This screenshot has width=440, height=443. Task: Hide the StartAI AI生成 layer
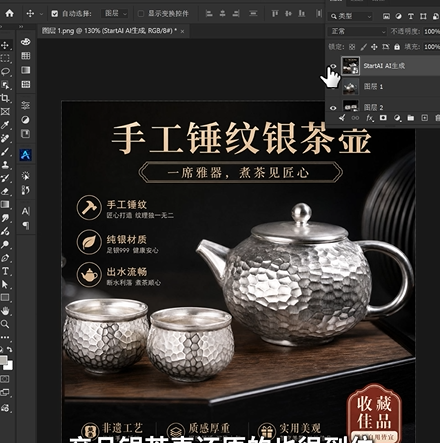click(x=333, y=66)
